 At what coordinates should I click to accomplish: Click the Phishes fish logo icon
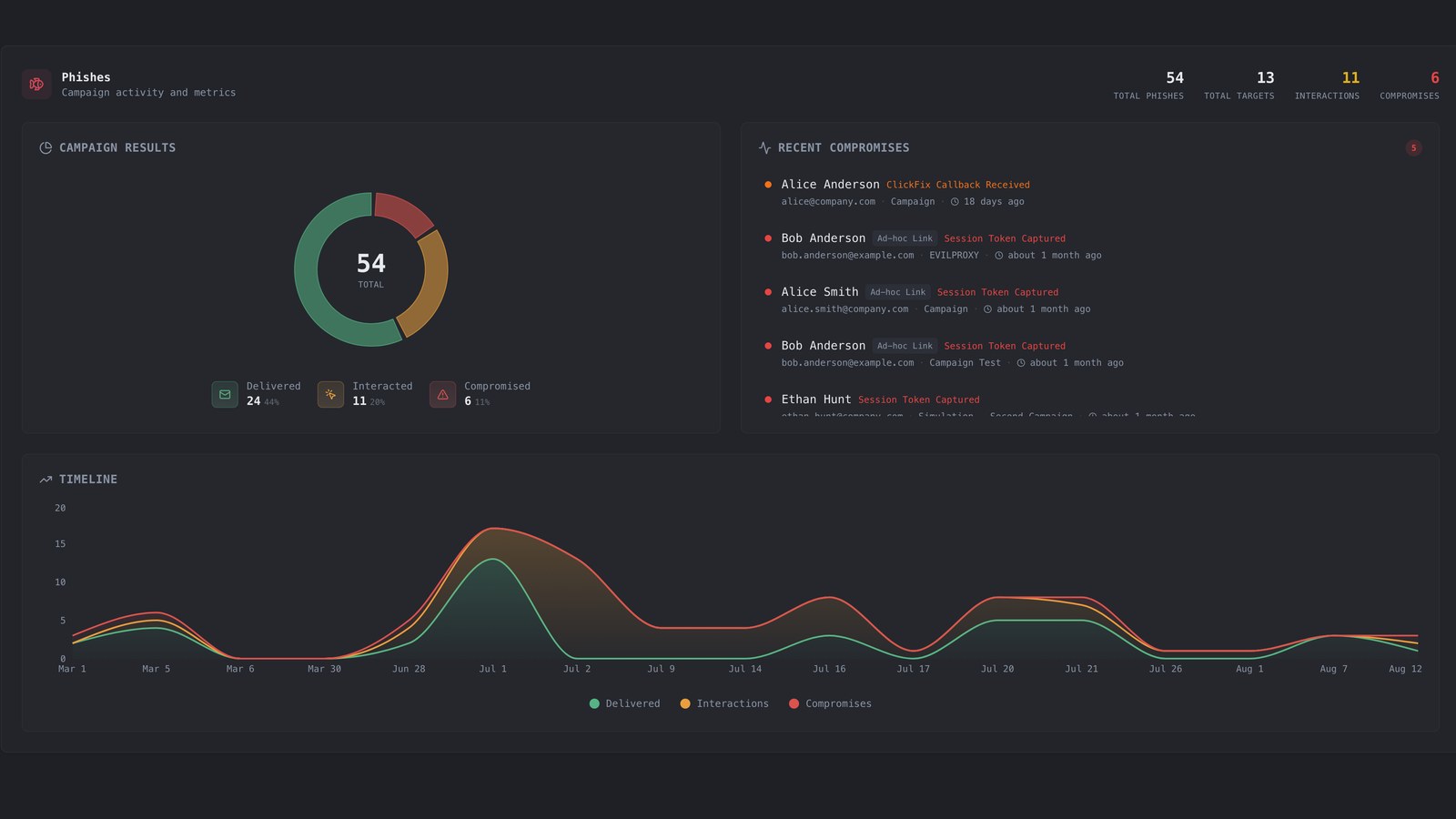[x=36, y=85]
